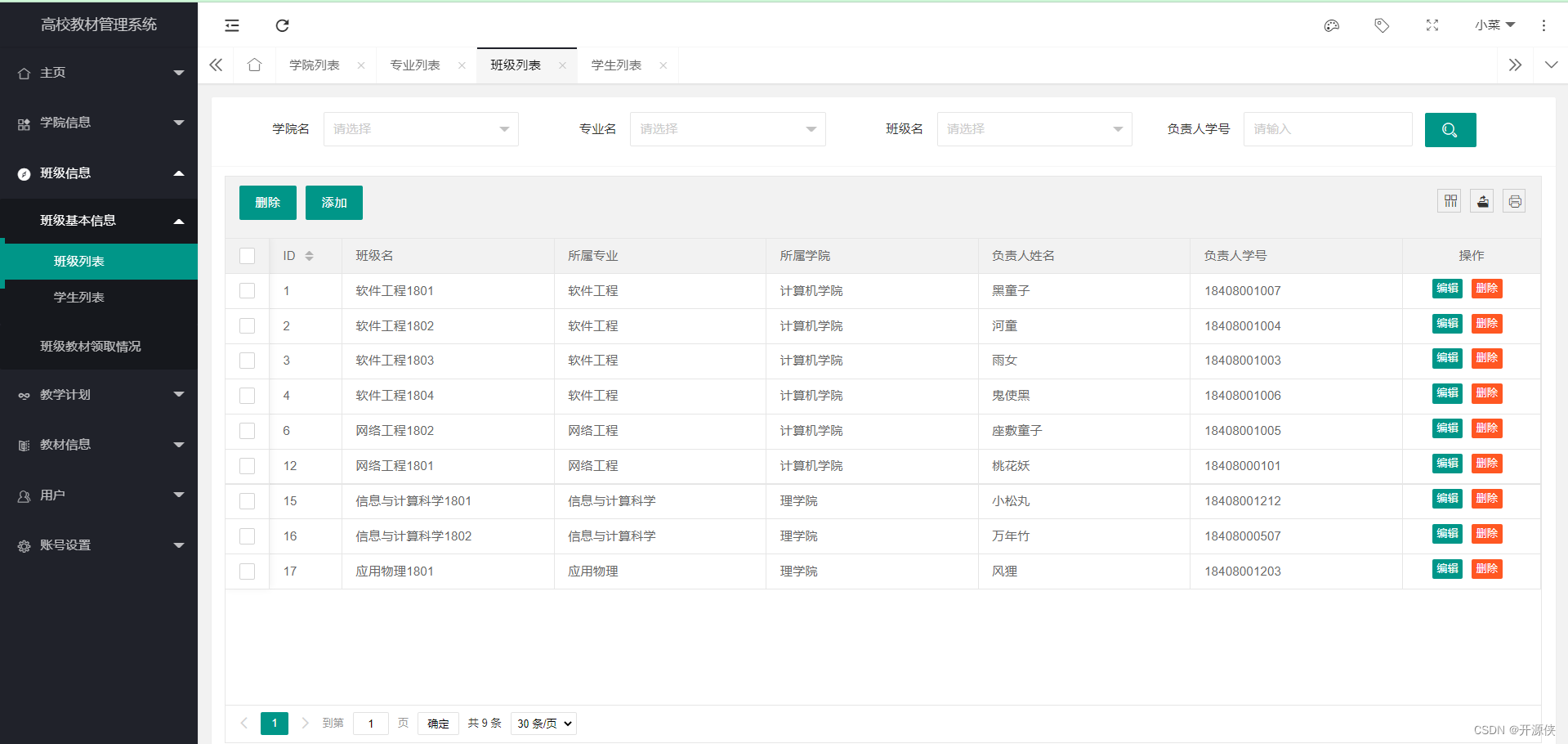This screenshot has width=1568, height=744.
Task: Click 编辑 for 软件工程1801 row
Action: click(x=1447, y=289)
